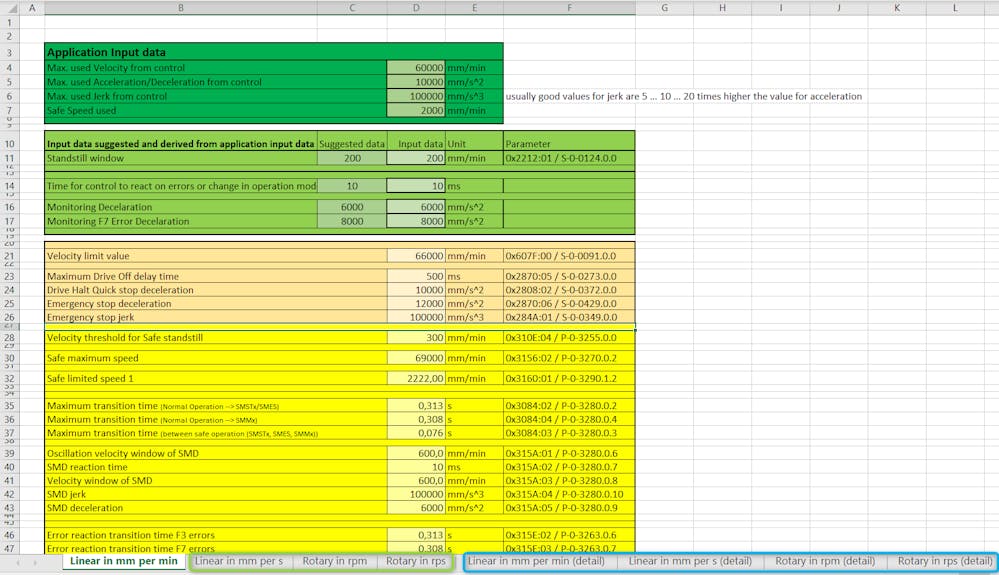This screenshot has width=999, height=575.
Task: Select column K header
Action: click(897, 8)
